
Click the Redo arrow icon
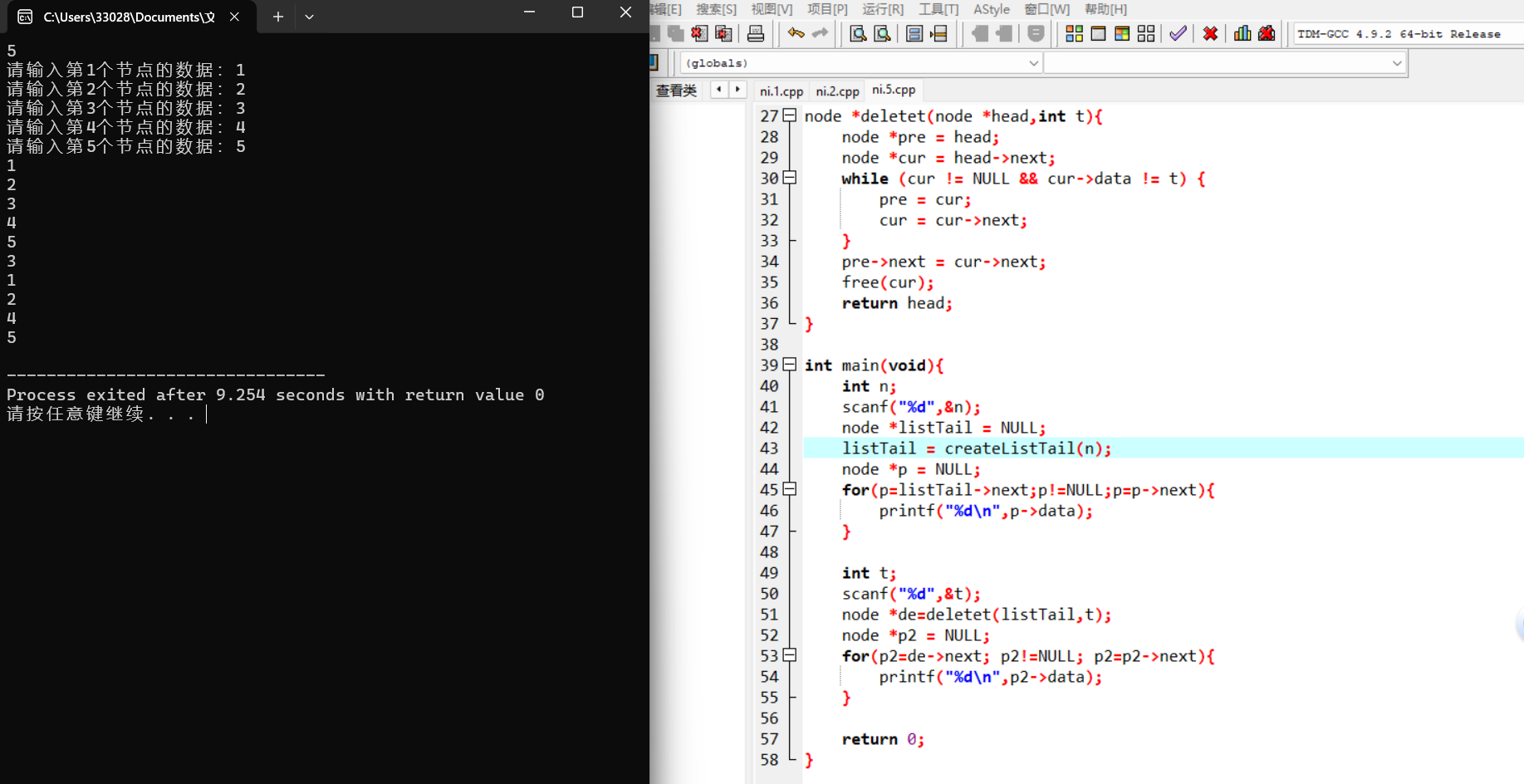coord(820,33)
